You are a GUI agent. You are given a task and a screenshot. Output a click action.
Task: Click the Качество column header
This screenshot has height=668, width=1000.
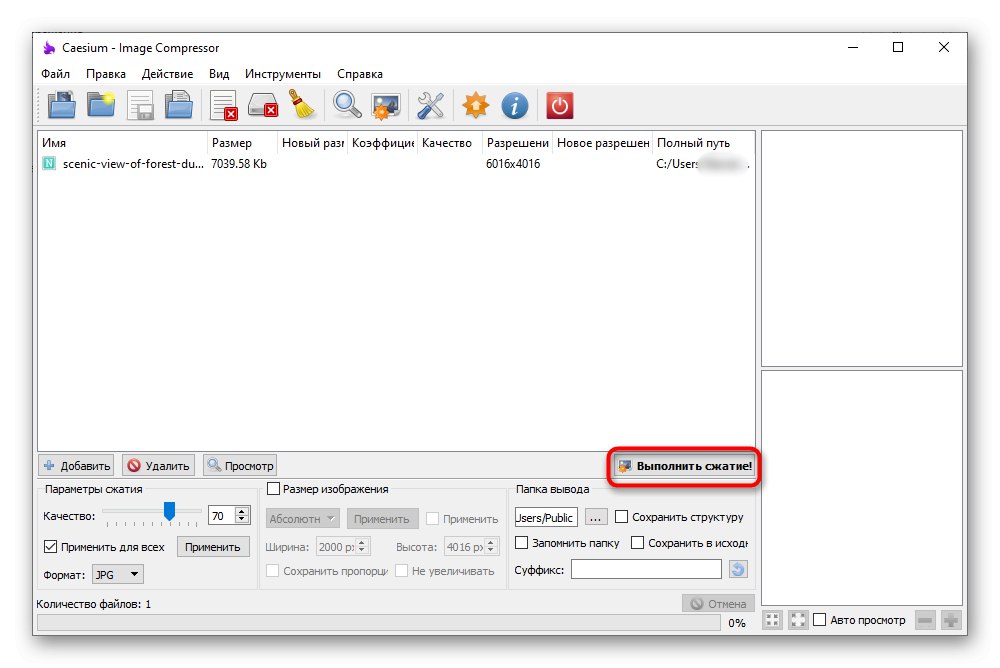(x=450, y=143)
